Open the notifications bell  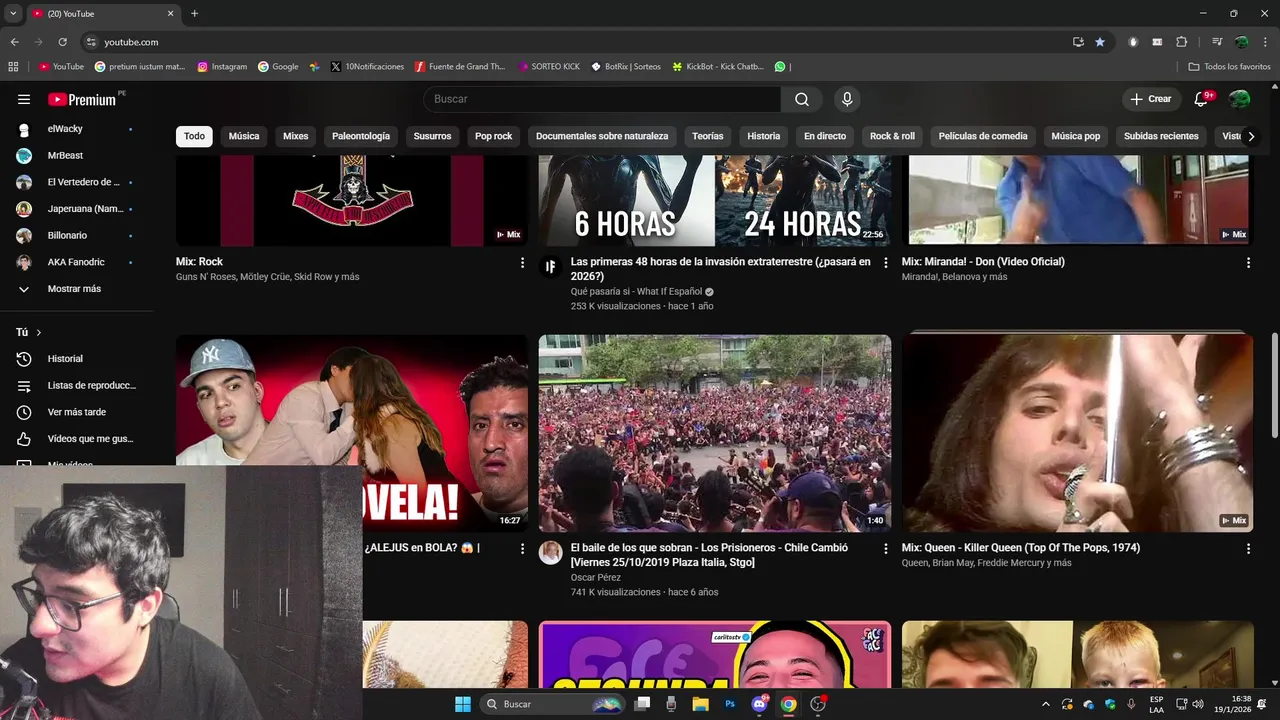pyautogui.click(x=1202, y=99)
